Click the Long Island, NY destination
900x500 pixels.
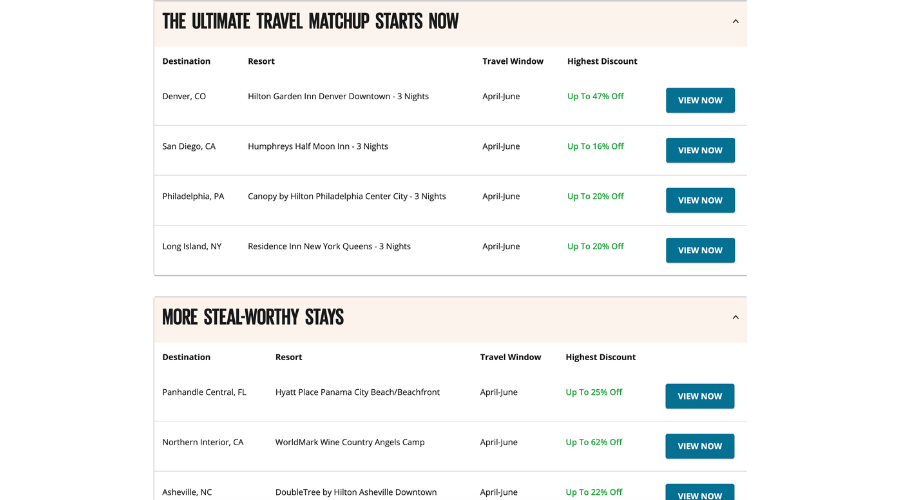click(x=192, y=246)
